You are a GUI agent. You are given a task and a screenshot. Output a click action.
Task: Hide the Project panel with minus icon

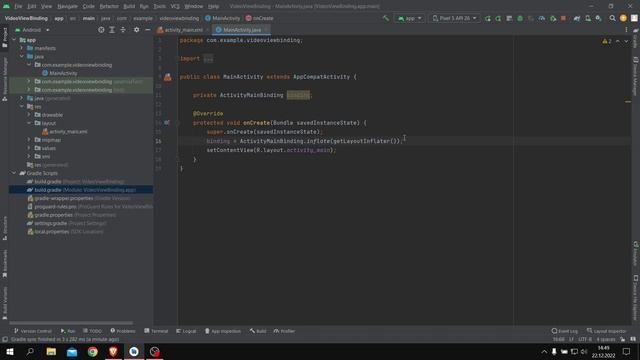pos(147,30)
